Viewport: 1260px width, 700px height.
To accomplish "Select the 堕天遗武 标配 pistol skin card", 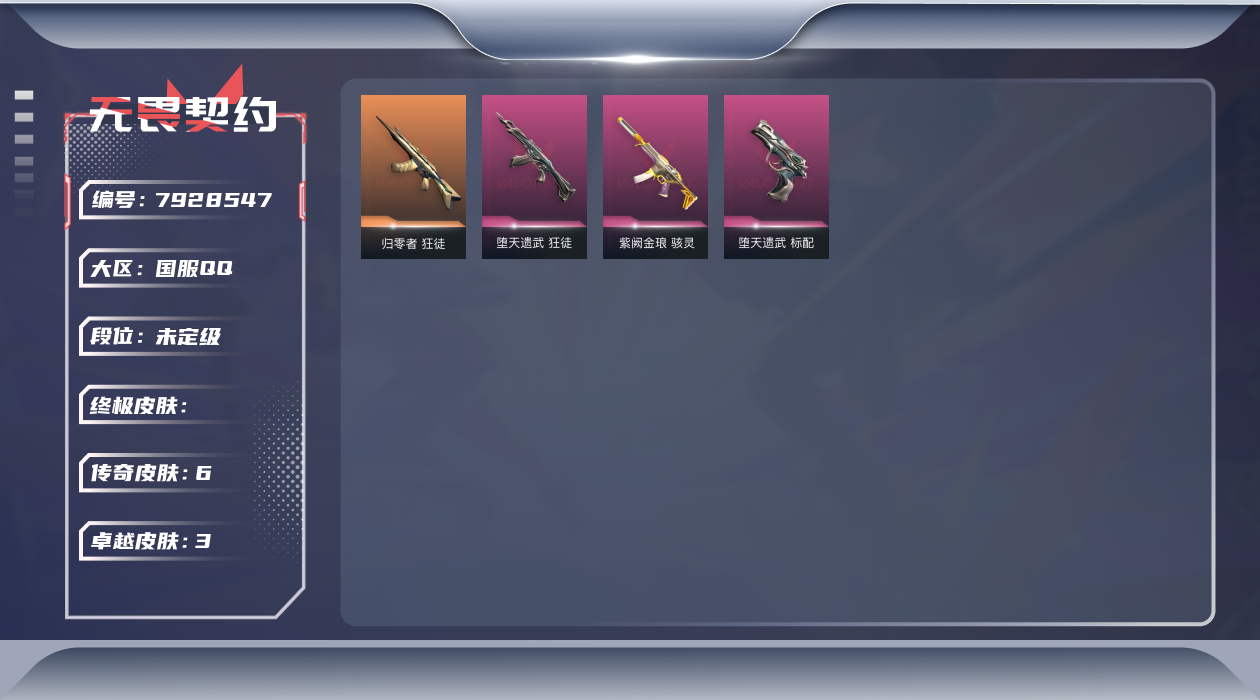I will coord(776,177).
